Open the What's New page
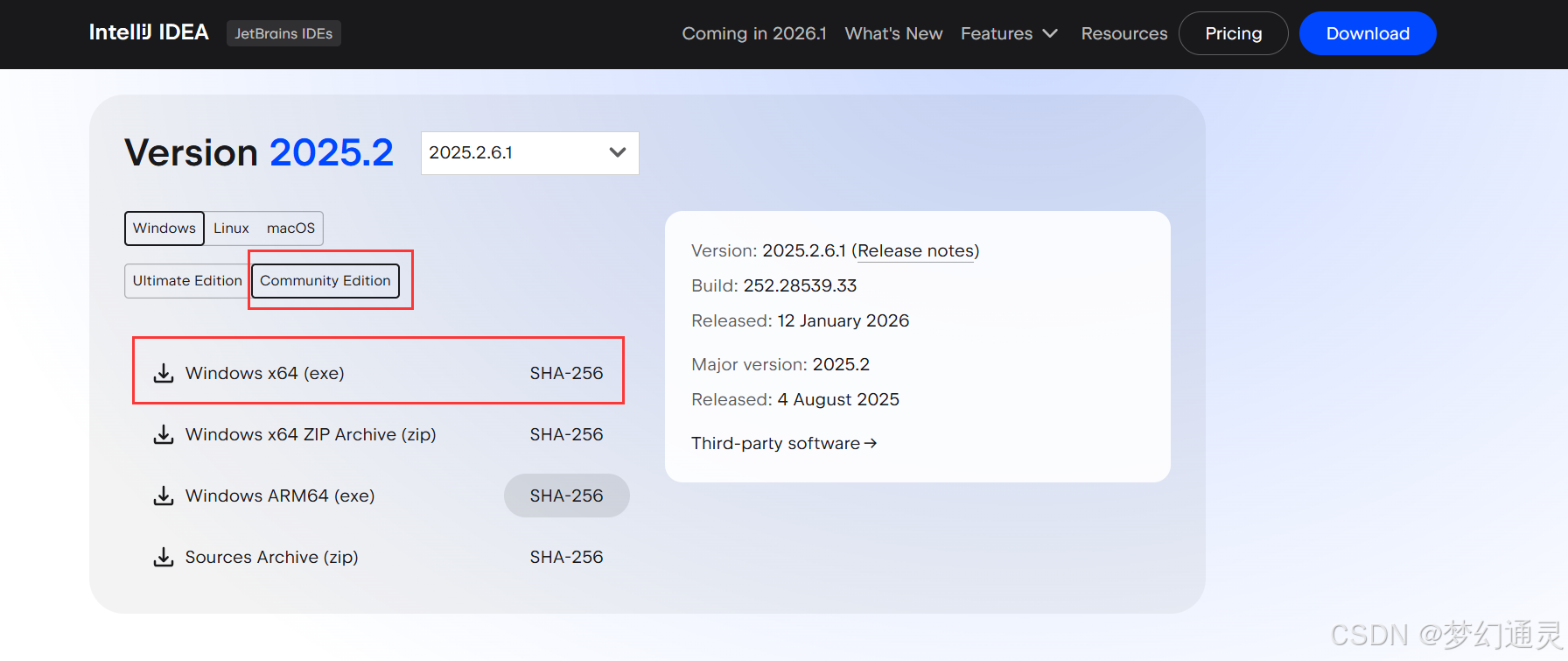The image size is (1568, 661). pyautogui.click(x=893, y=33)
